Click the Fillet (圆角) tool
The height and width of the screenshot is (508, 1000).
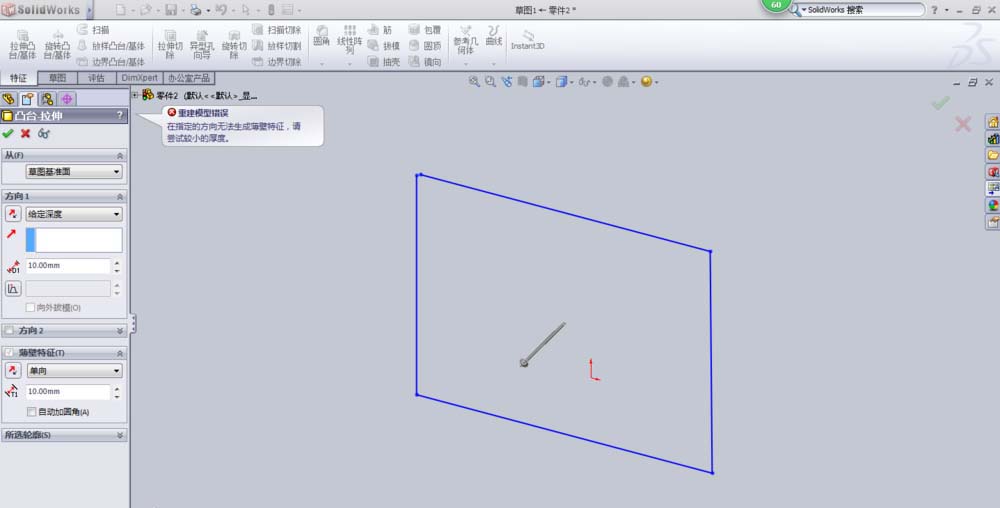[x=321, y=37]
